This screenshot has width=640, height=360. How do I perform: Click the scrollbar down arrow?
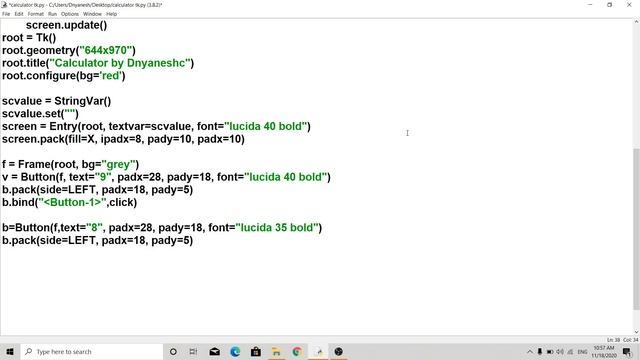click(636, 332)
